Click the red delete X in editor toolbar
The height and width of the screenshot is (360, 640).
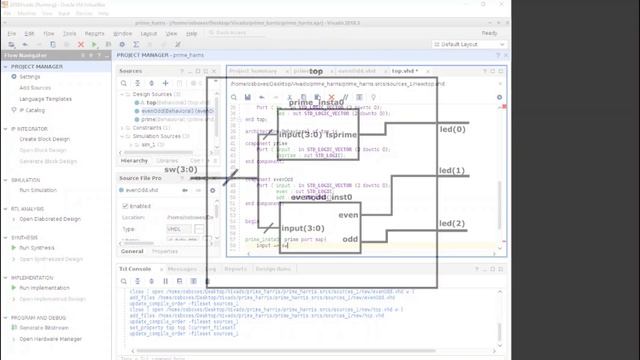tap(331, 97)
